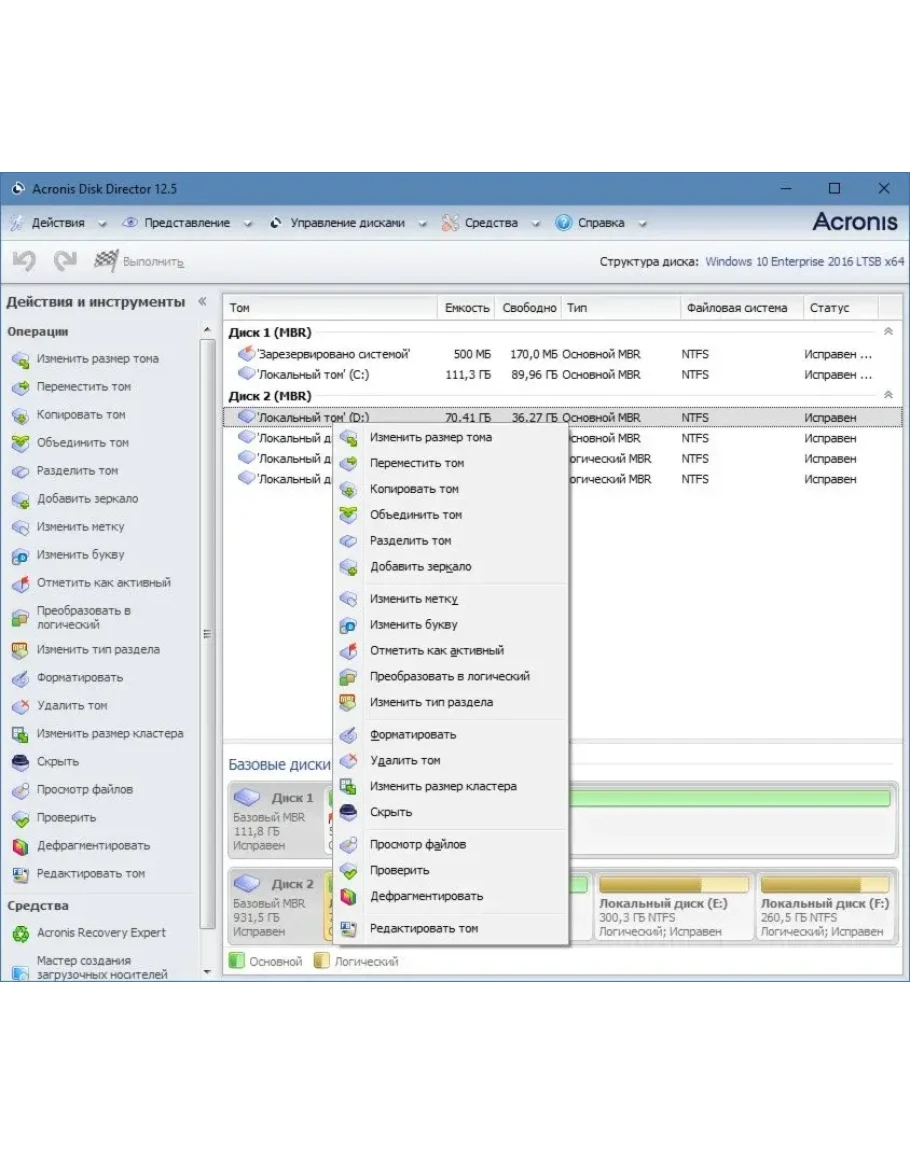
Task: Click the Объединить том icon in sidebar
Action: pyautogui.click(x=20, y=443)
